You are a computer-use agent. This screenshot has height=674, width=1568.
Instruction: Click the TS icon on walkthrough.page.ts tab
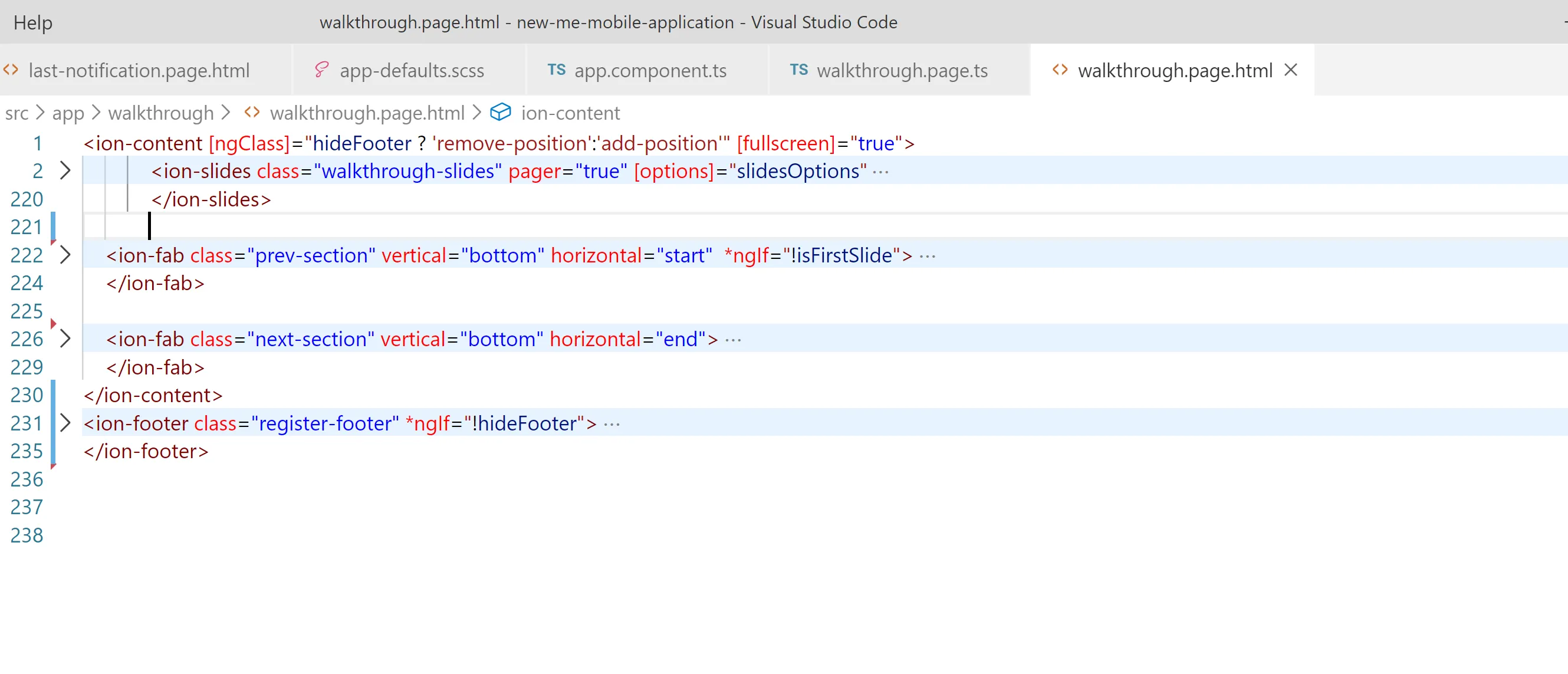(x=798, y=70)
